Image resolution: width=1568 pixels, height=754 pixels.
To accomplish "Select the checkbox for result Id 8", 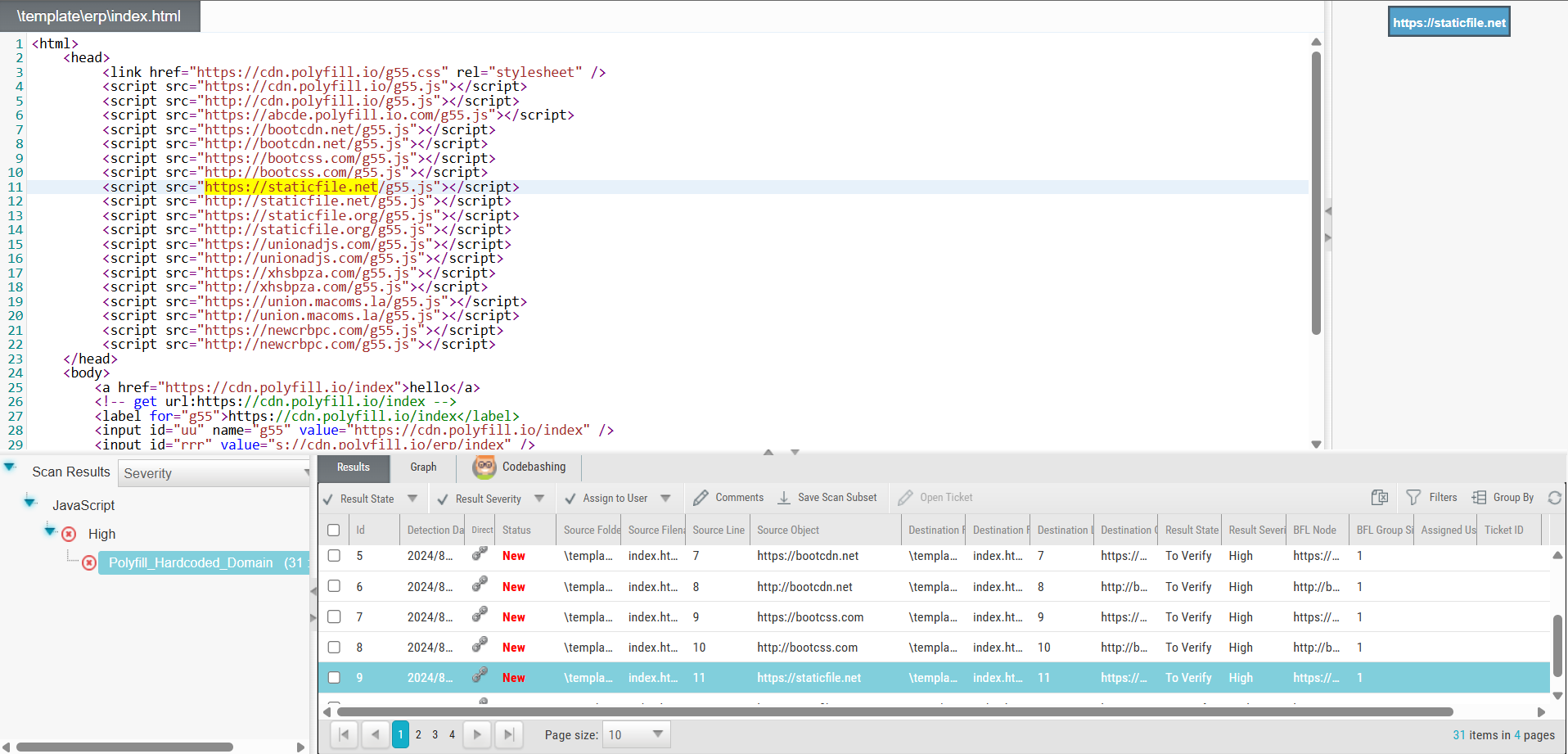I will tap(334, 648).
